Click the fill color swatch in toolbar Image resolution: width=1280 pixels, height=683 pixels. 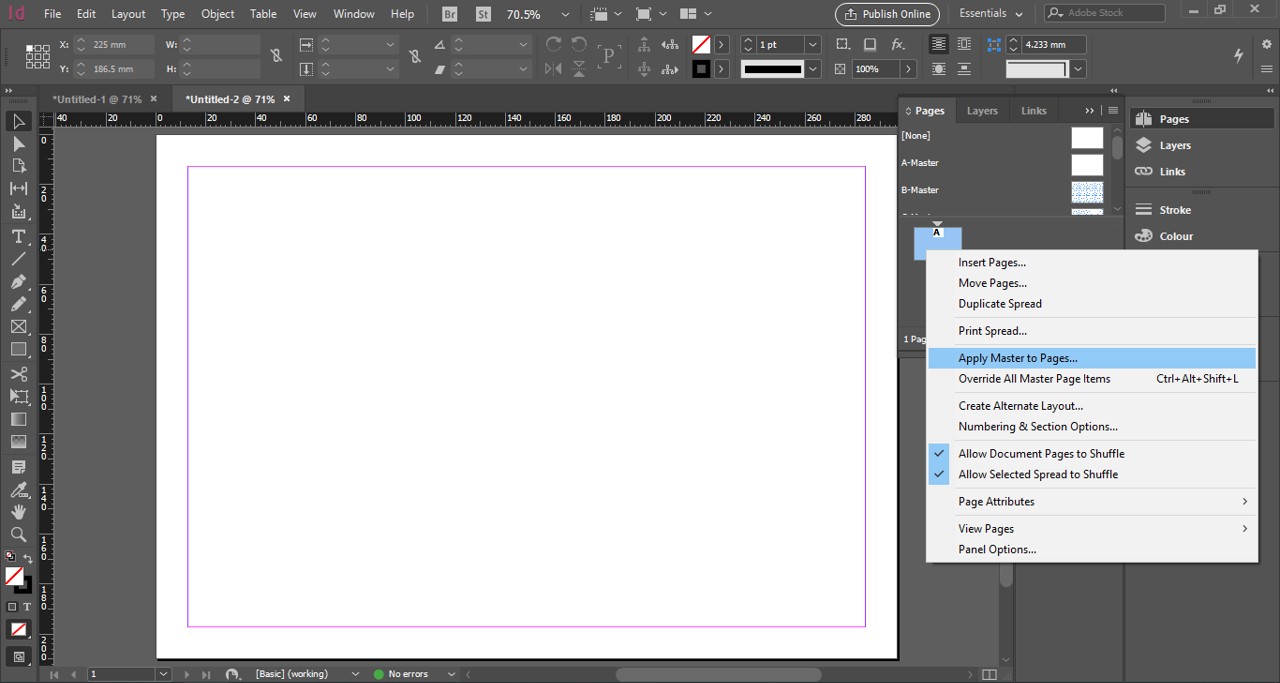(14, 576)
